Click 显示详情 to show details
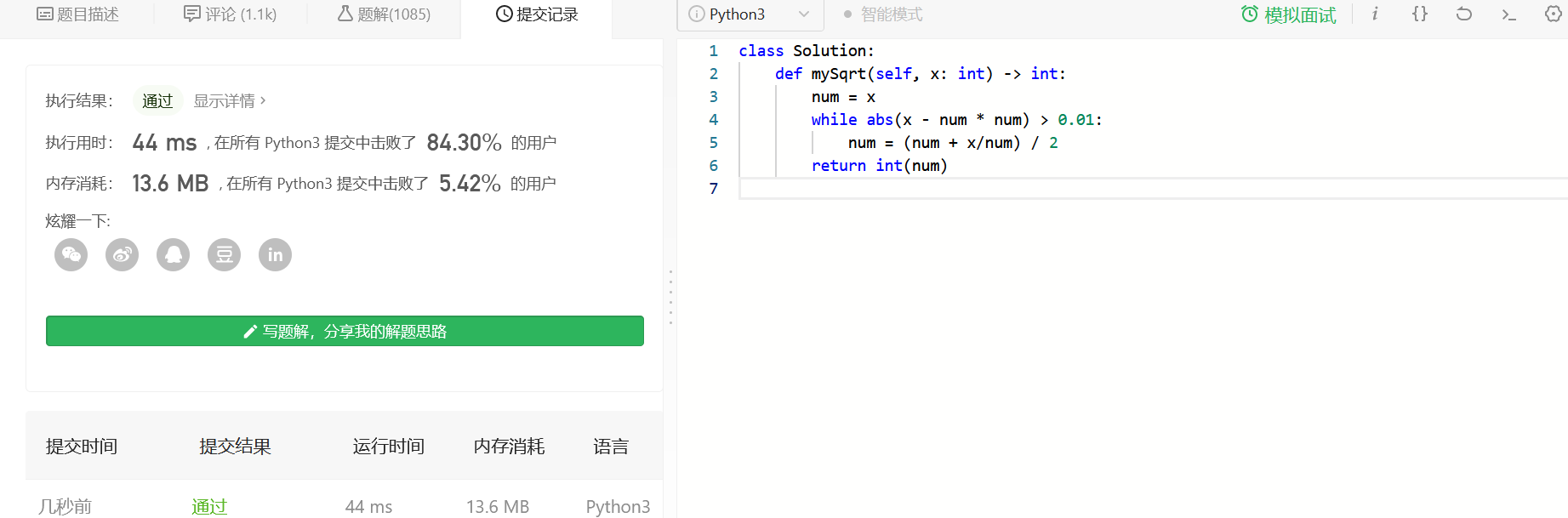This screenshot has height=518, width=1568. pos(230,101)
